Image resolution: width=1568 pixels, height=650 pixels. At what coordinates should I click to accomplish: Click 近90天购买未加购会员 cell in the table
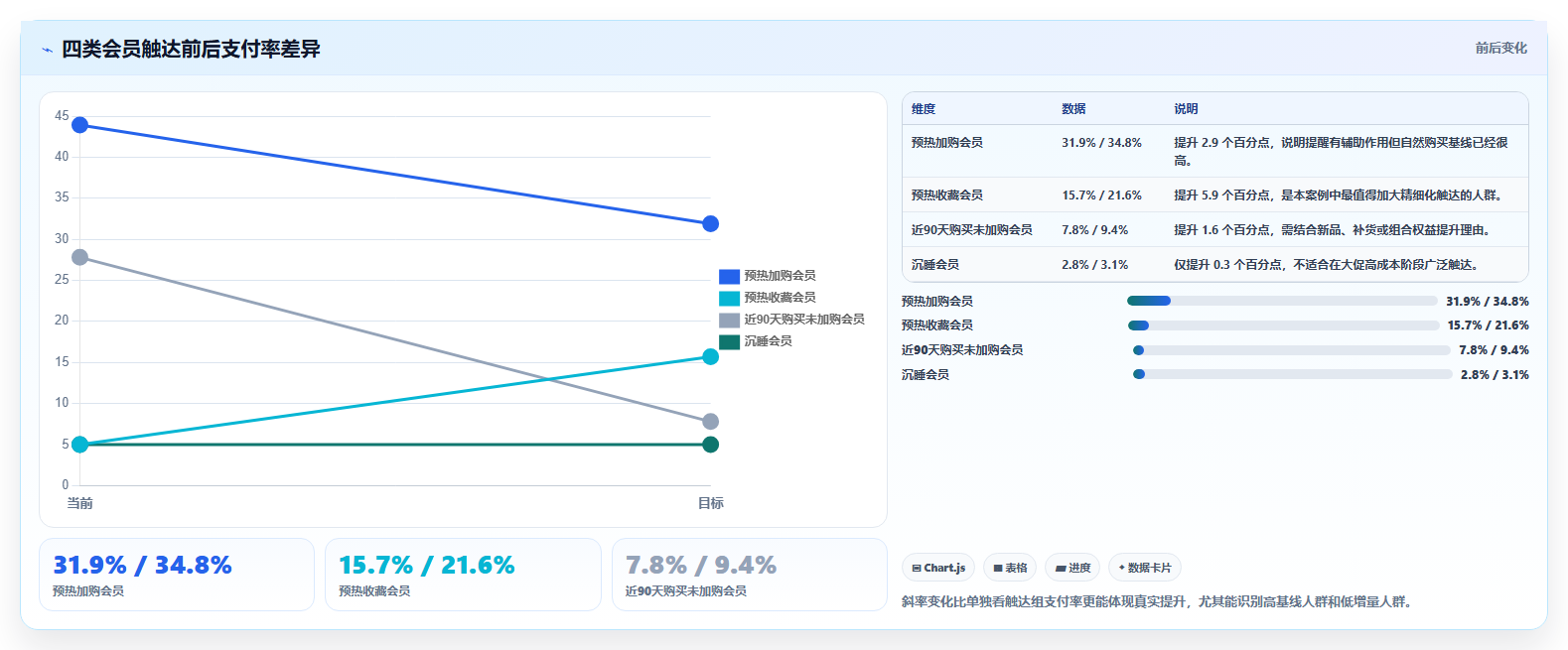972,230
